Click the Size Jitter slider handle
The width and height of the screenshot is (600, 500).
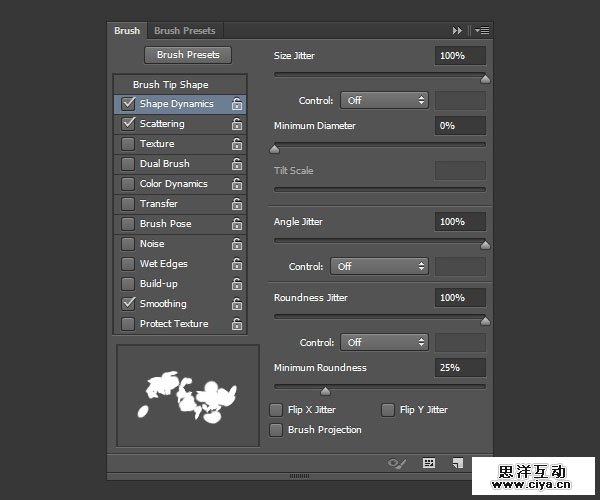click(x=485, y=79)
